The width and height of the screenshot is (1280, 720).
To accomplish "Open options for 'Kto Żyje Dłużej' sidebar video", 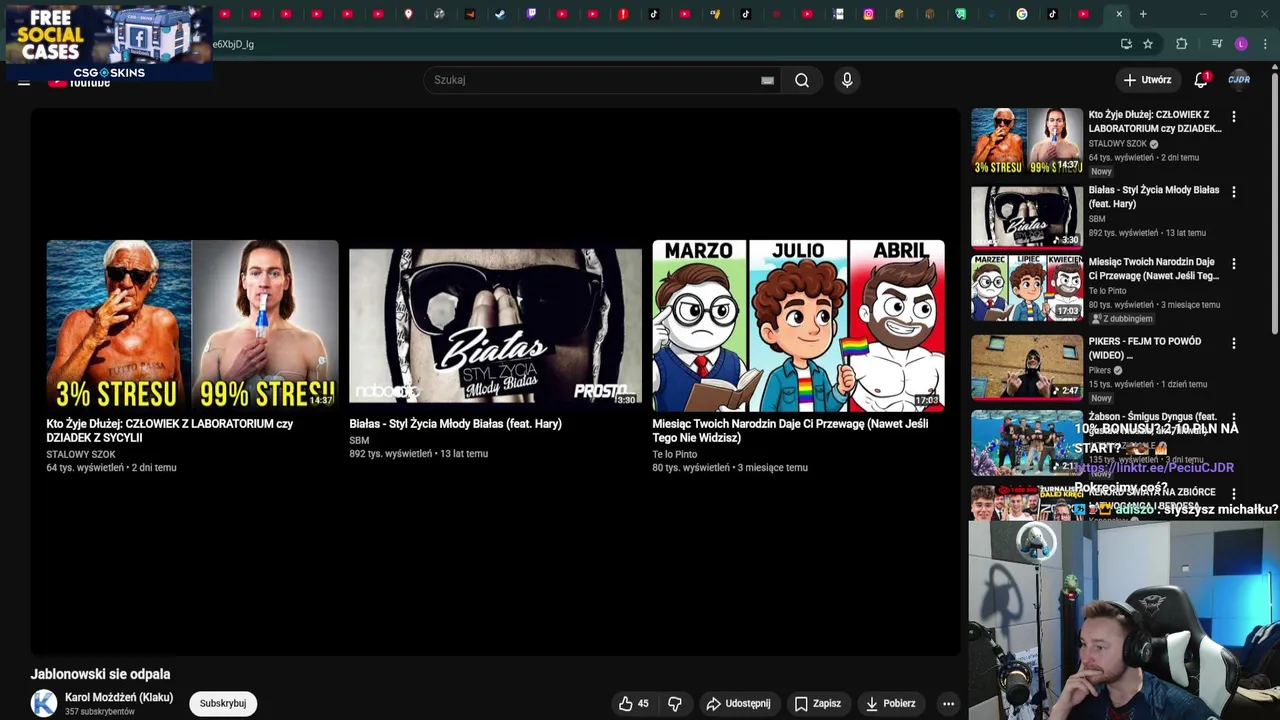I will tap(1233, 117).
